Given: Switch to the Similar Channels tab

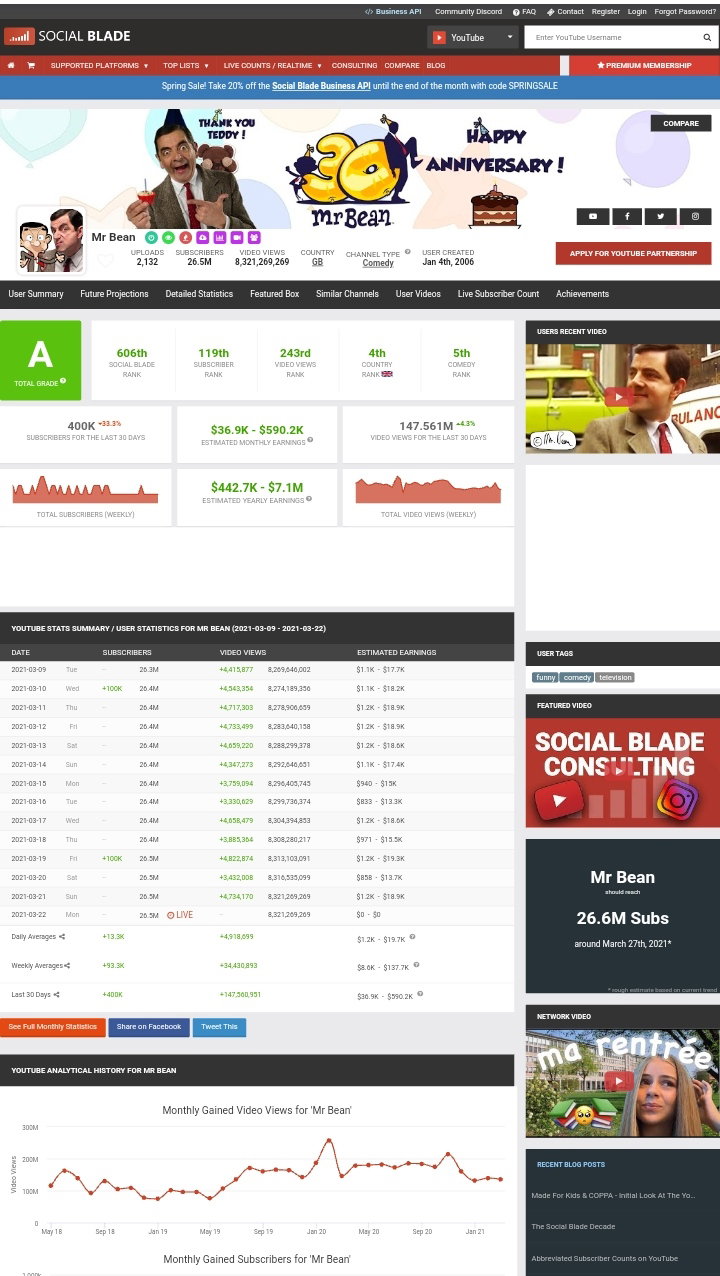Looking at the screenshot, I should (347, 294).
